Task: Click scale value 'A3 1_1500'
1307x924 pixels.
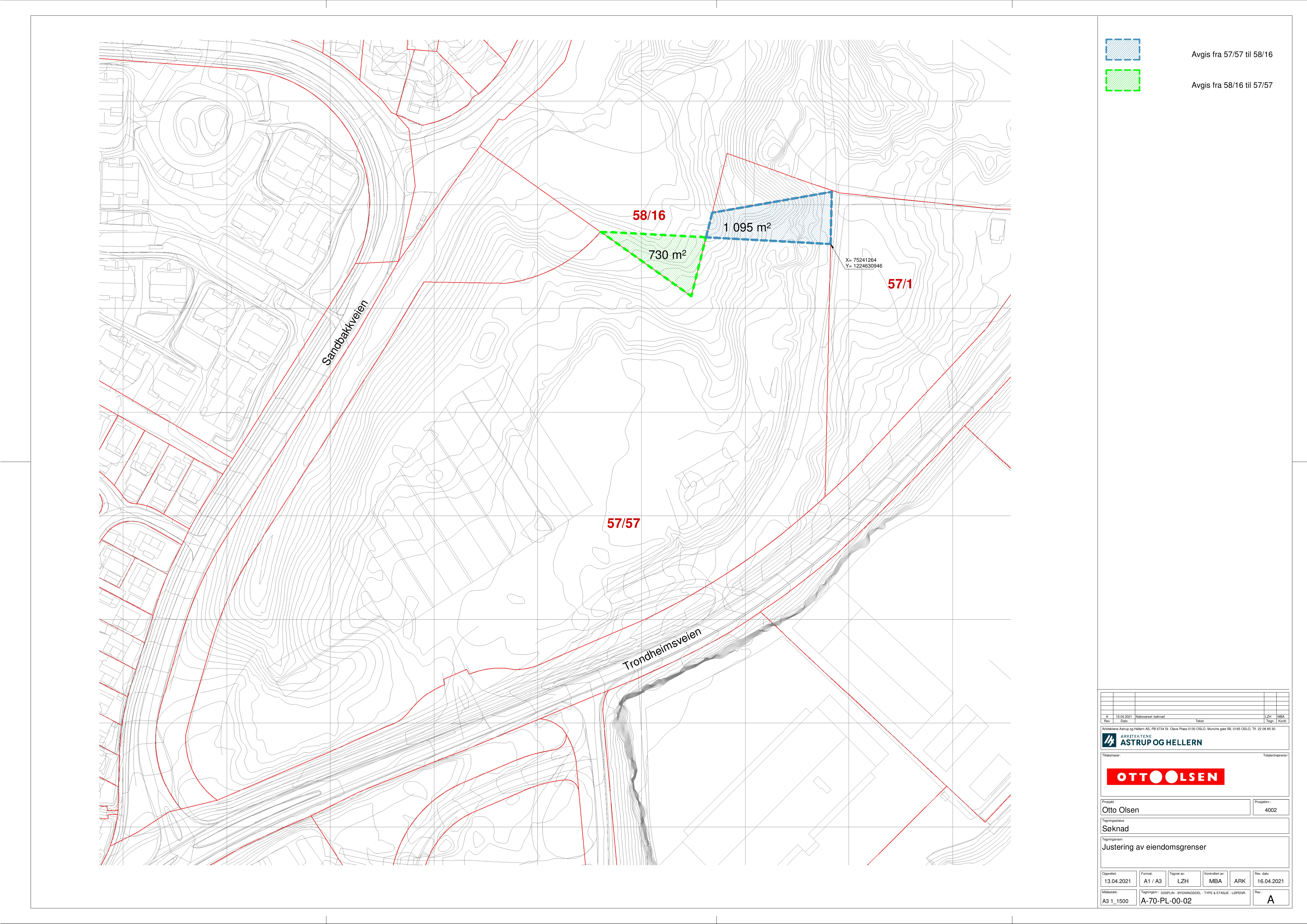Action: (x=1115, y=901)
